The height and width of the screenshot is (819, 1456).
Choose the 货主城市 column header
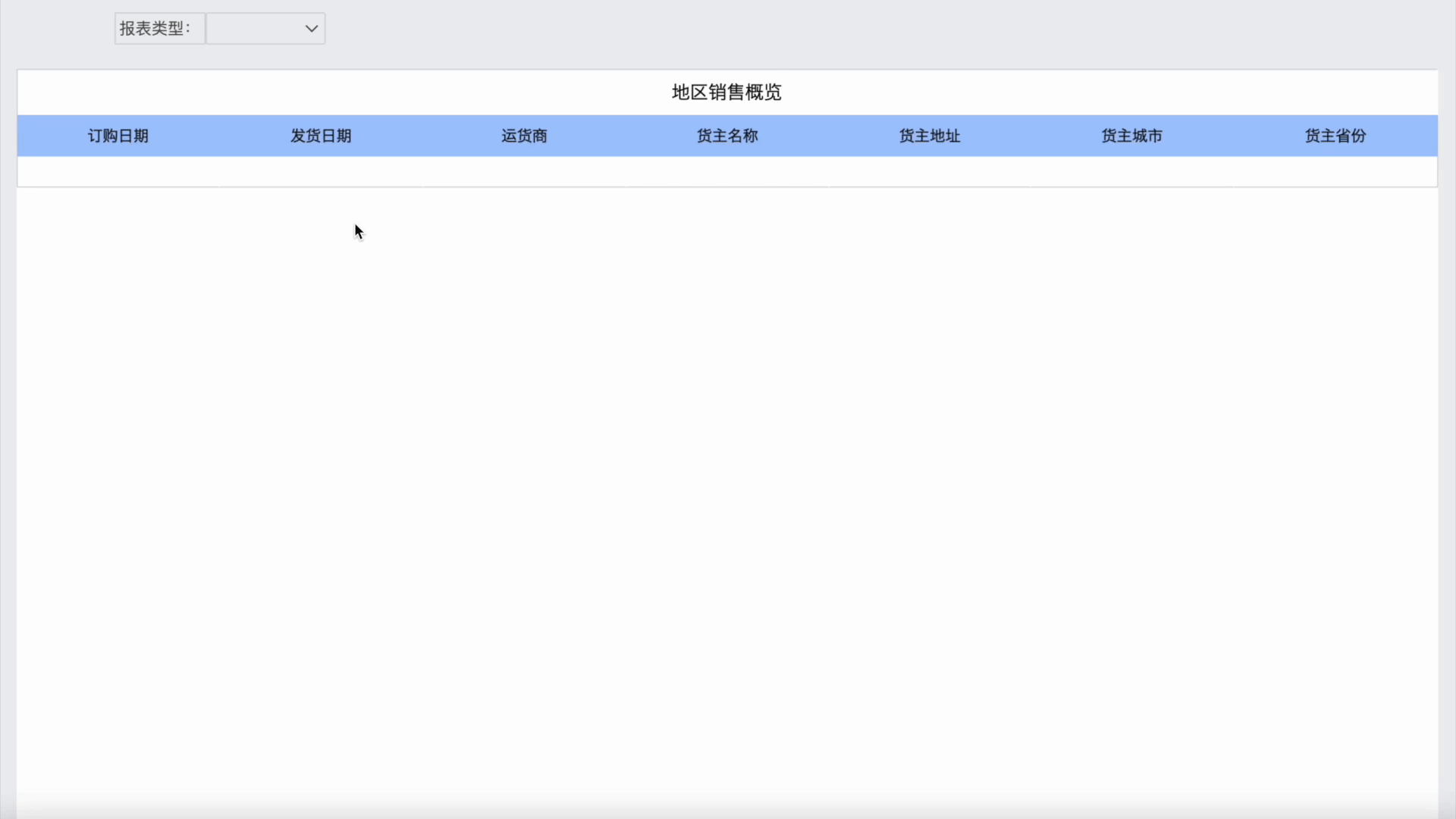tap(1132, 136)
